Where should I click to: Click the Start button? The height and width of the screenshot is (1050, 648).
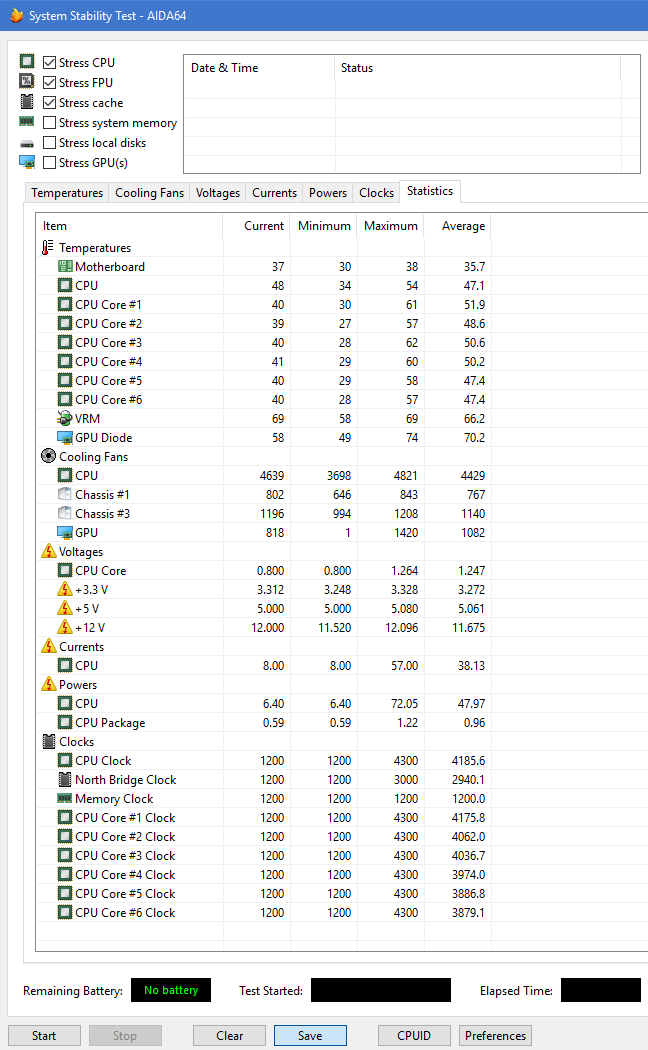pyautogui.click(x=44, y=1035)
